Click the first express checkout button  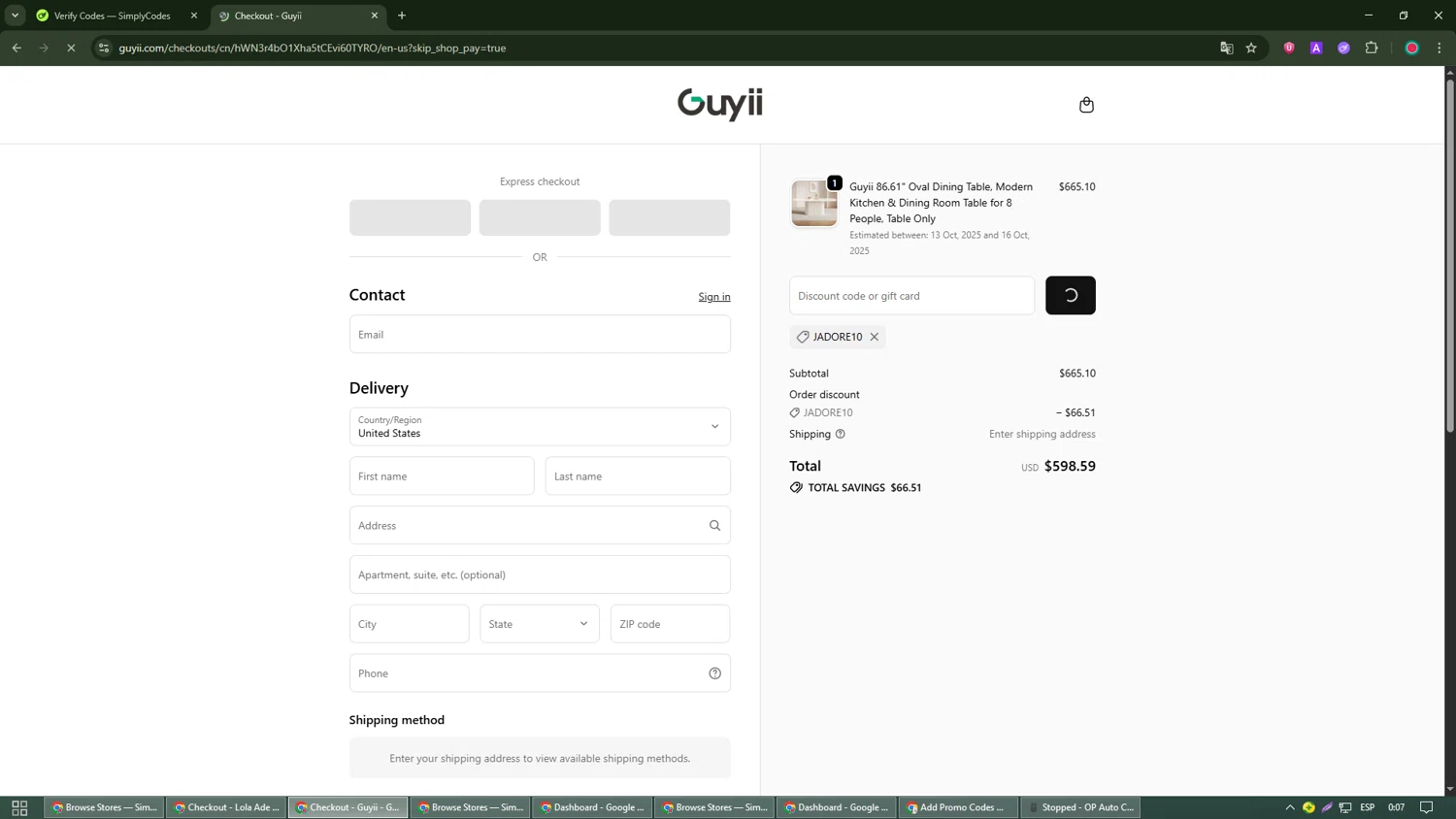click(x=410, y=217)
